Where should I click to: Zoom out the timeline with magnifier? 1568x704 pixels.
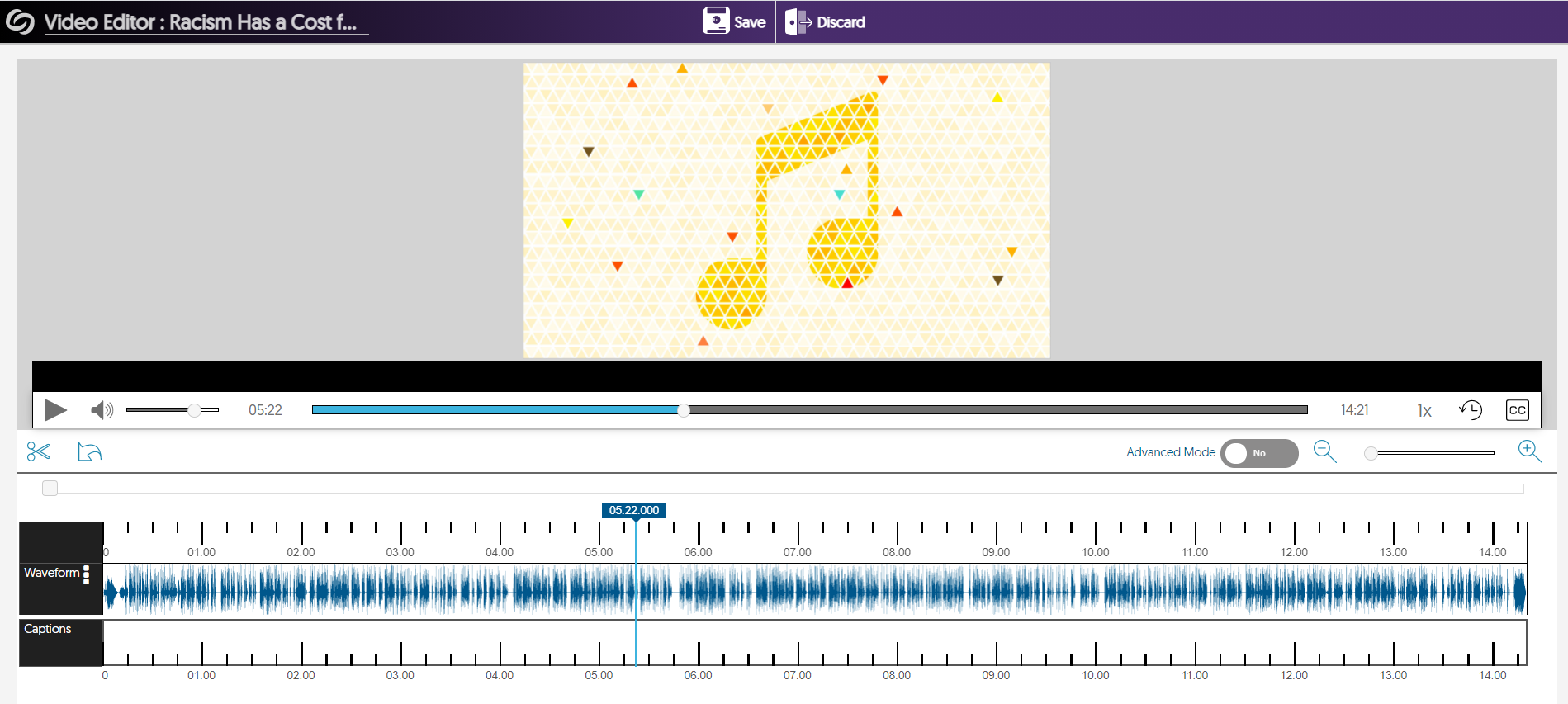tap(1324, 451)
